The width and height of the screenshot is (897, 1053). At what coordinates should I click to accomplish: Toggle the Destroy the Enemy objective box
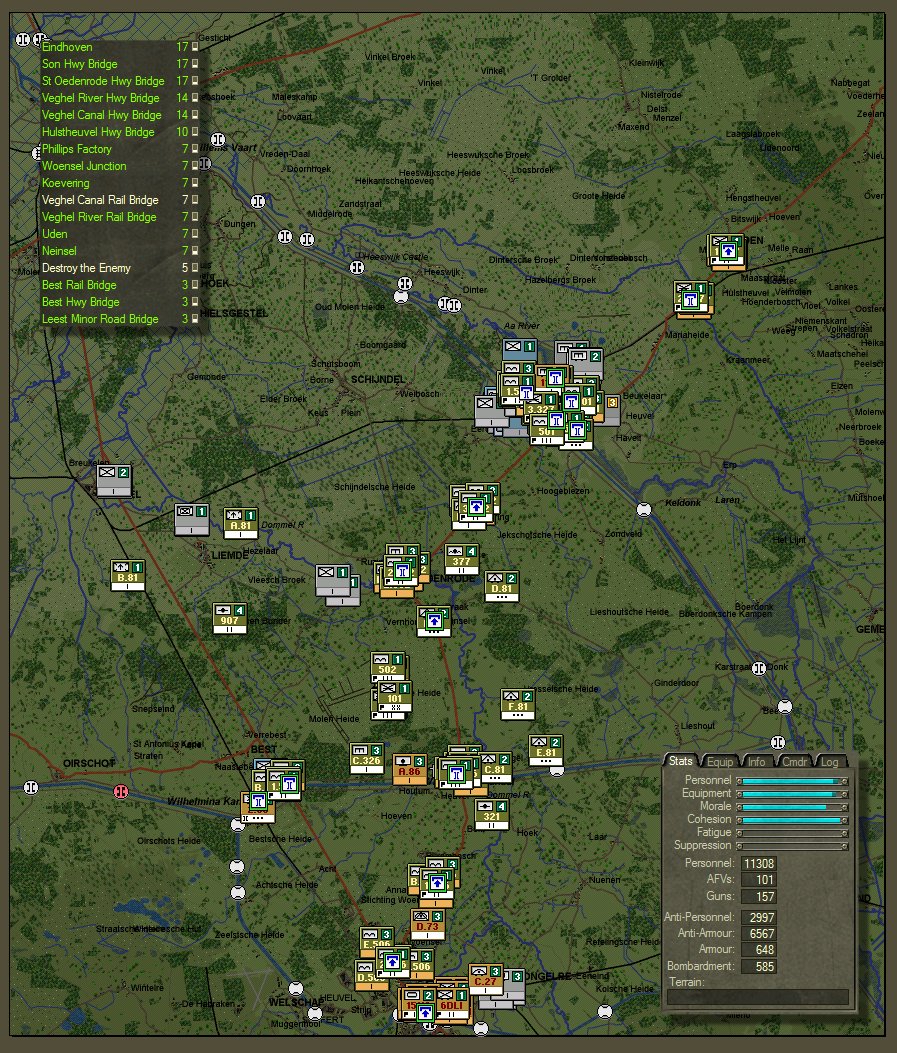195,268
